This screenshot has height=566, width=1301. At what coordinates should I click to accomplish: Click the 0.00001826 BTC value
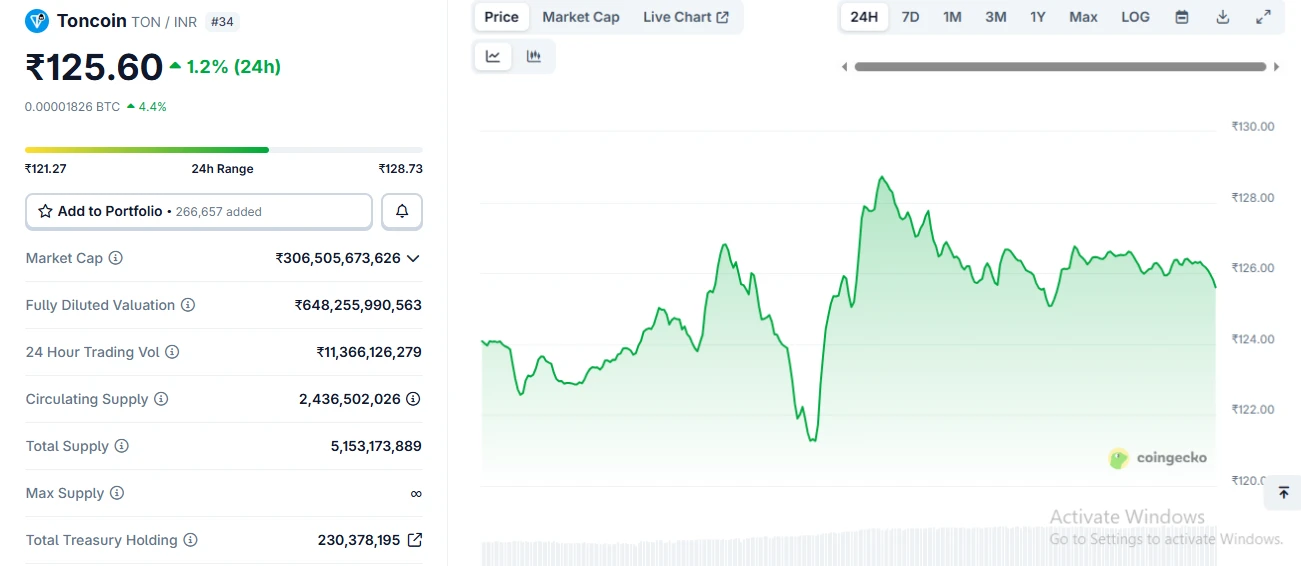(72, 106)
